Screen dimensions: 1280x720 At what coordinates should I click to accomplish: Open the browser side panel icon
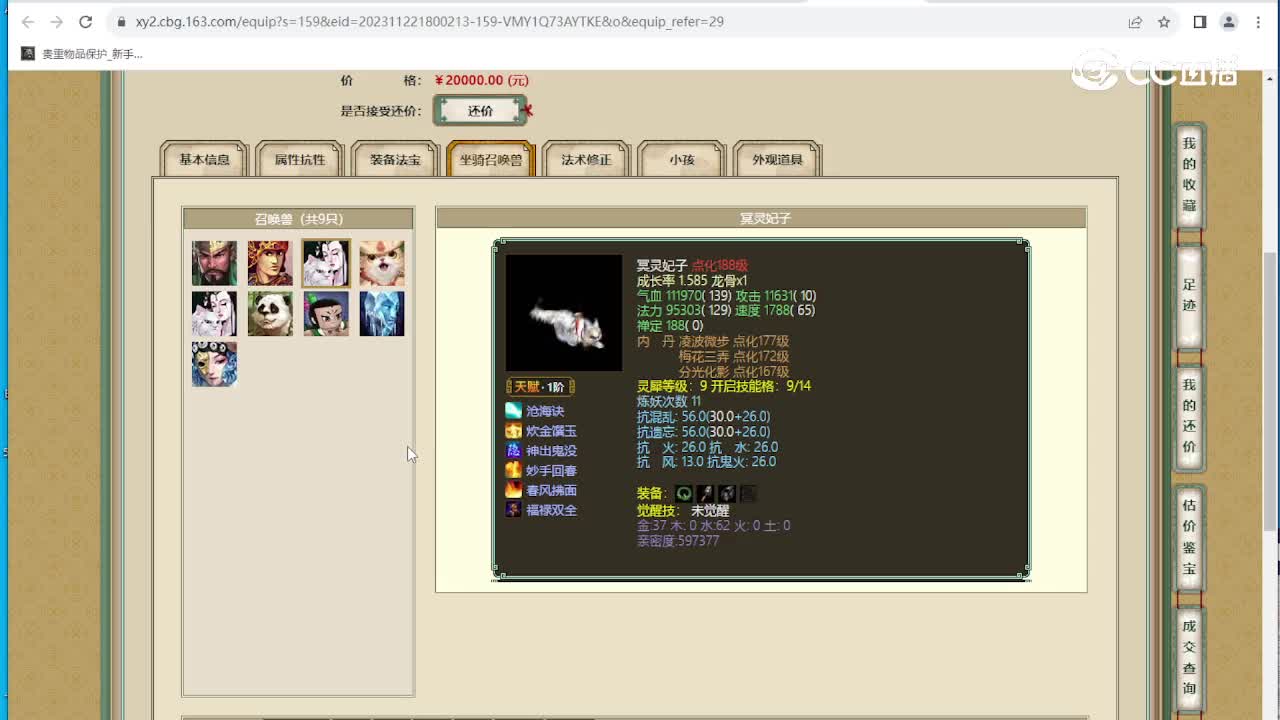click(x=1200, y=22)
